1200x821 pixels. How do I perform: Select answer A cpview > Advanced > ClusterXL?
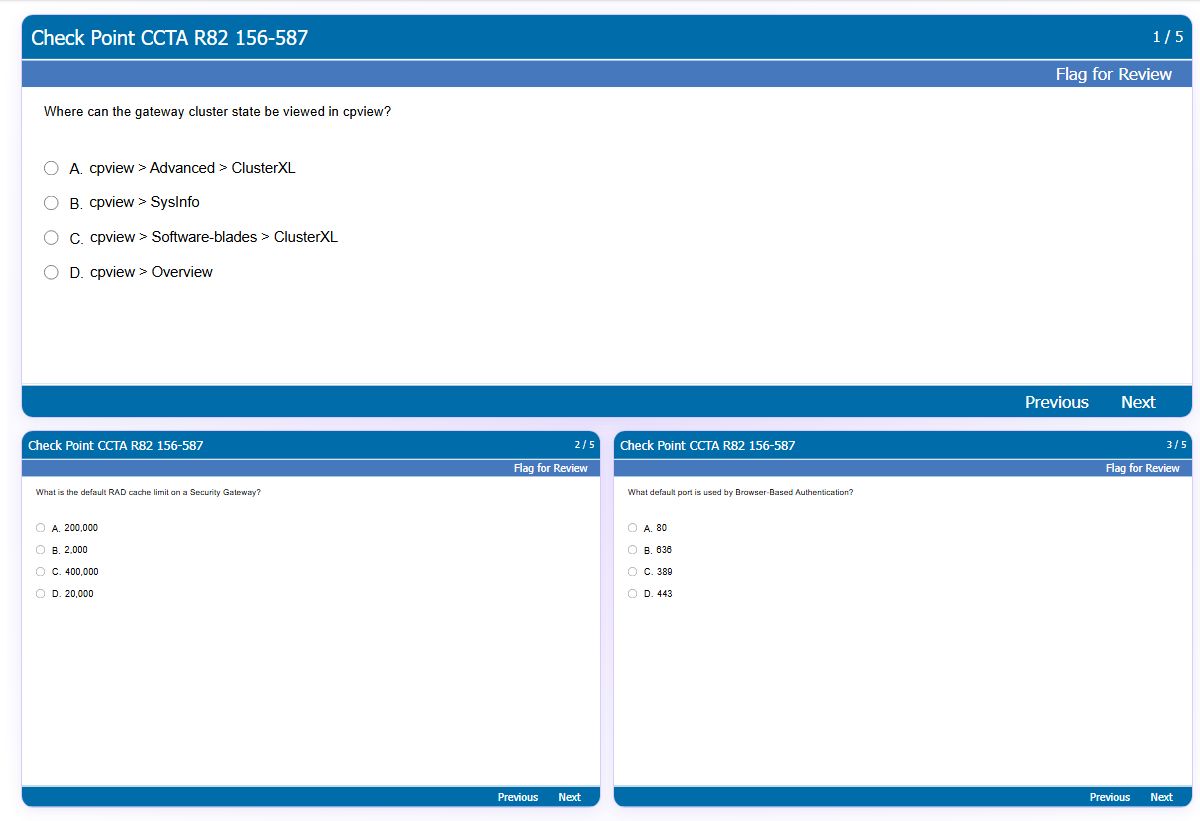[51, 168]
